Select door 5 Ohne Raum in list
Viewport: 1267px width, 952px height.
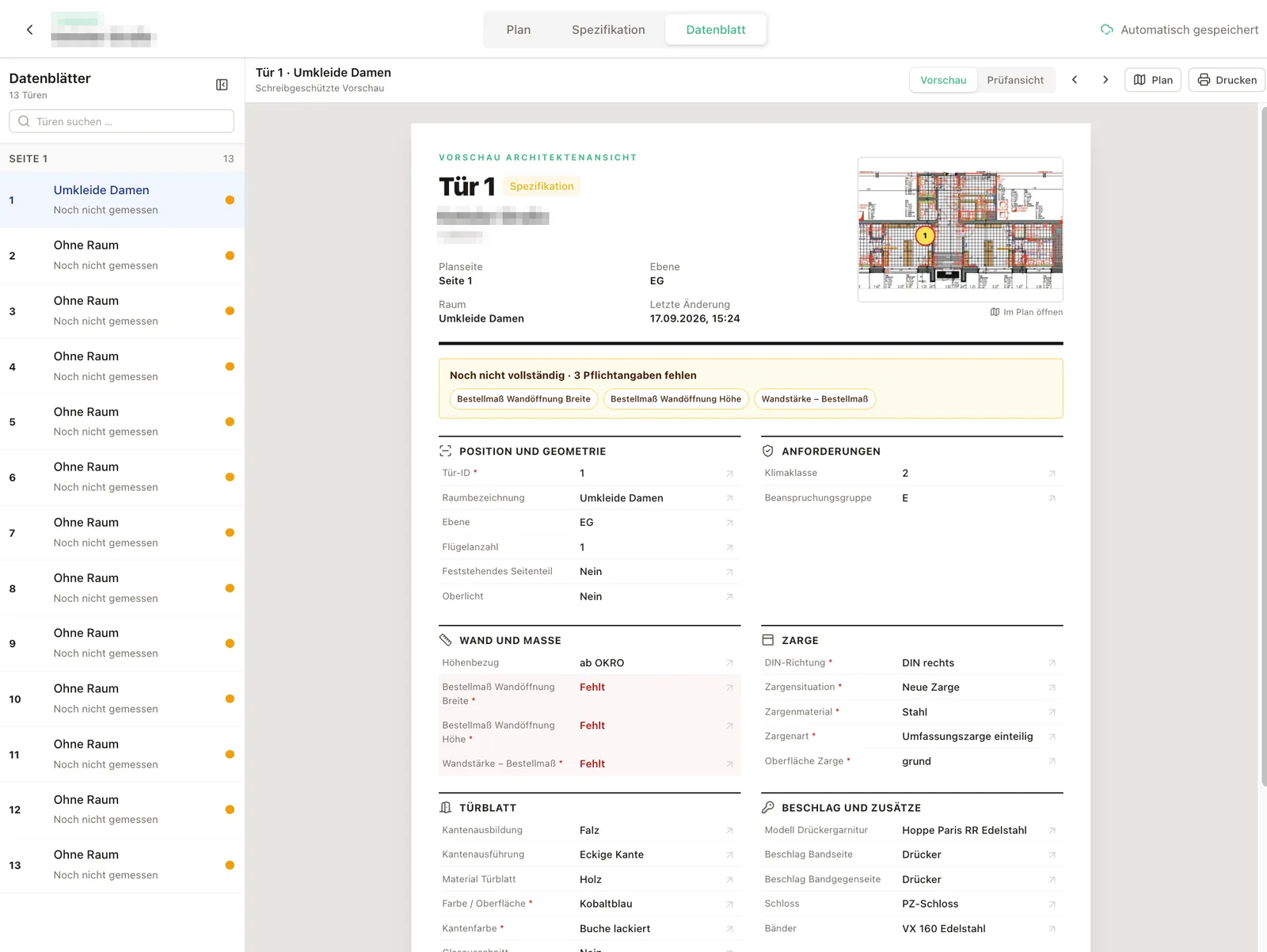122,422
